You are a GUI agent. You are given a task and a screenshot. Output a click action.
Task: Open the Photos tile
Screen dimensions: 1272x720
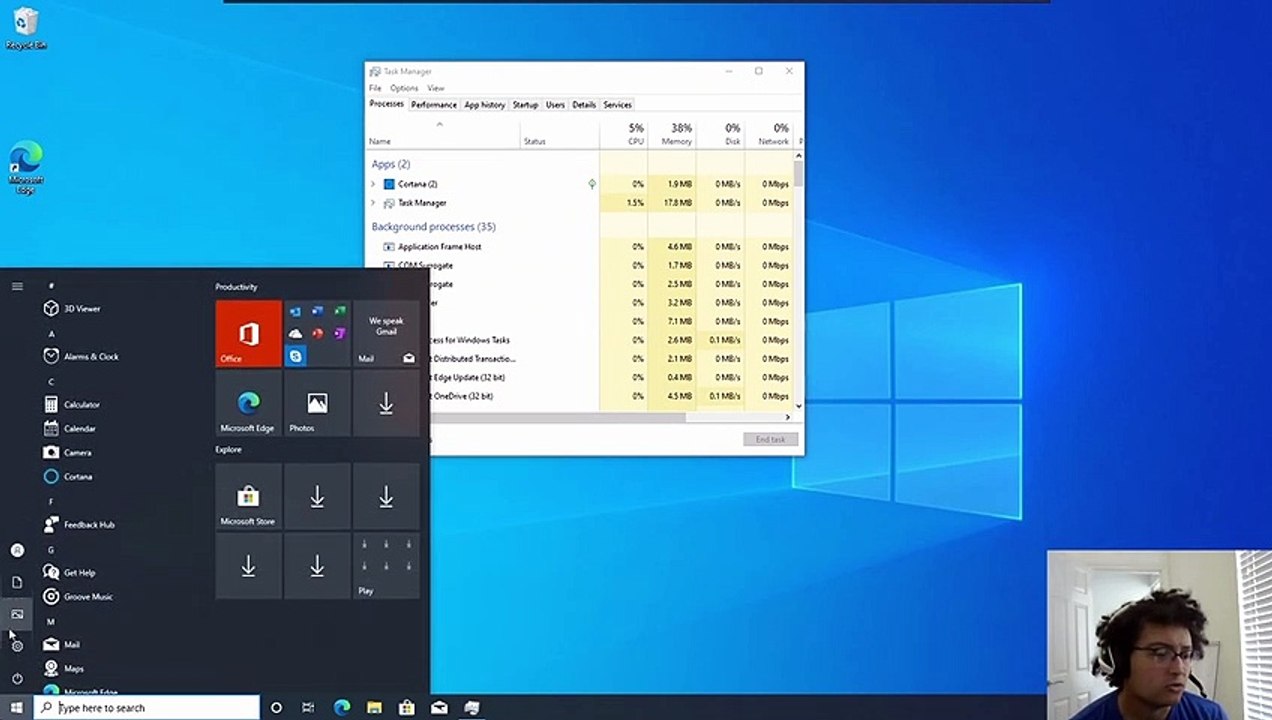point(317,403)
